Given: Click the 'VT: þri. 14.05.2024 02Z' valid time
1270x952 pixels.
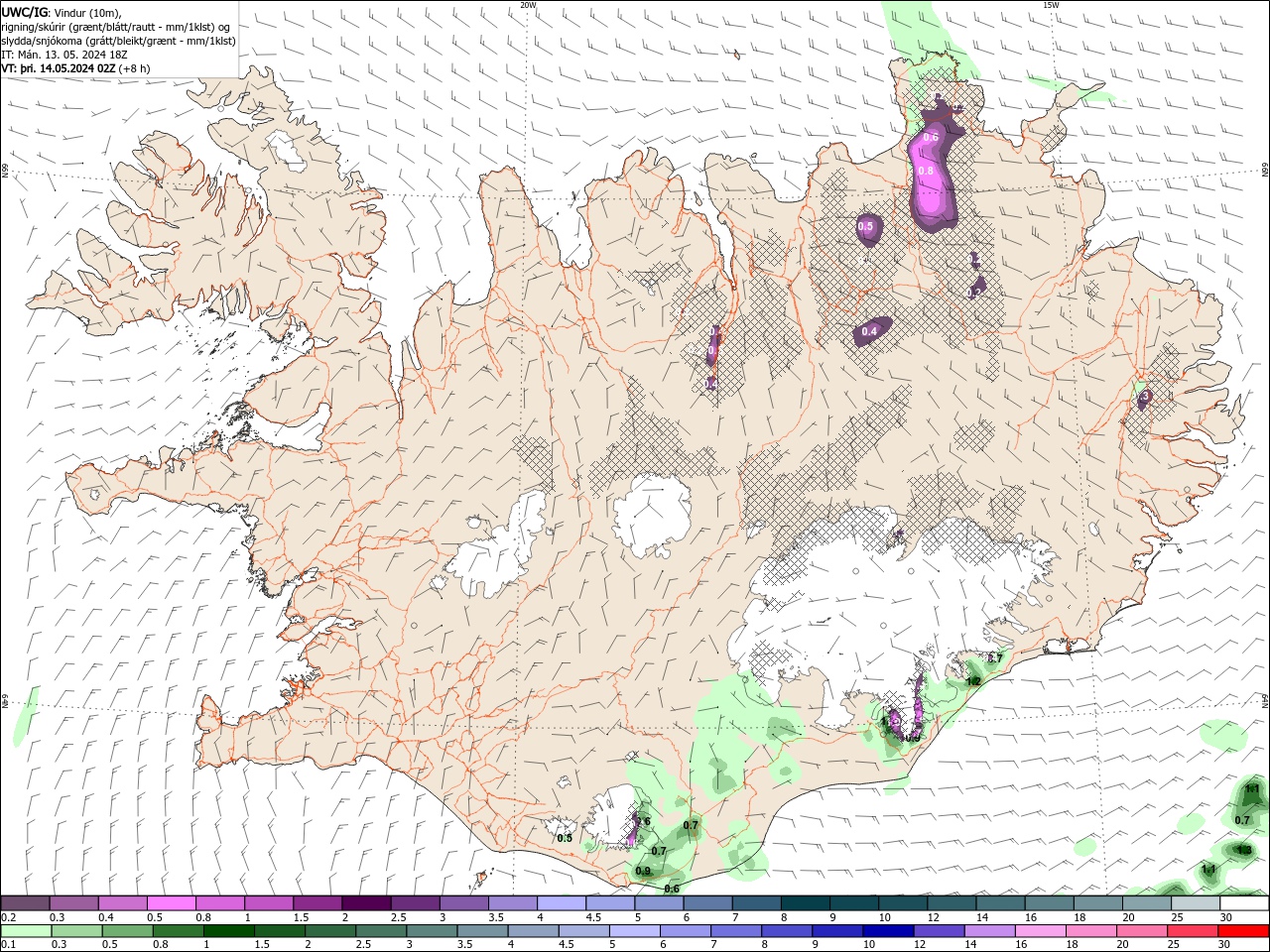Looking at the screenshot, I should tap(59, 68).
